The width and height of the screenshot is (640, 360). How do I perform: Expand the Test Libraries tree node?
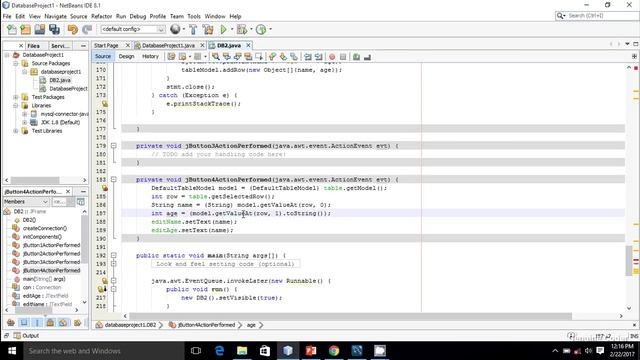coord(16,131)
